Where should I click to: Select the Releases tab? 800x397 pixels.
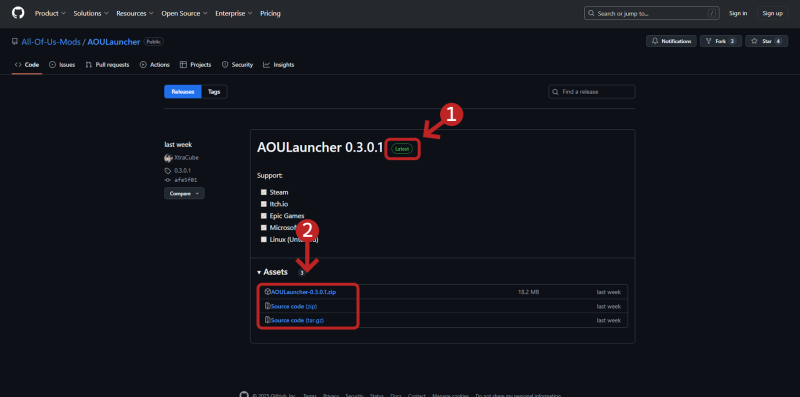tap(183, 92)
